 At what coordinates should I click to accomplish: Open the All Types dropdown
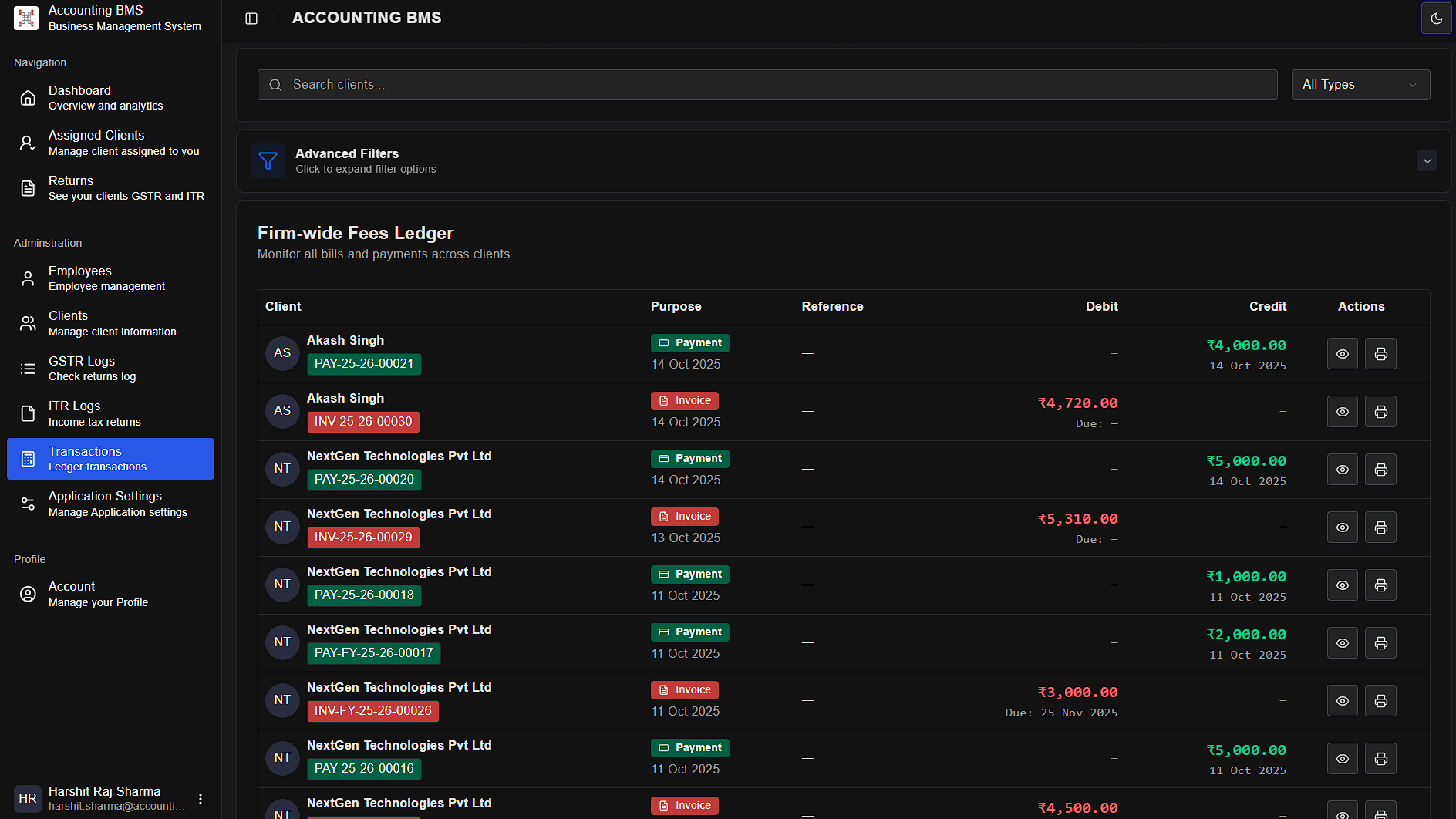pyautogui.click(x=1360, y=84)
